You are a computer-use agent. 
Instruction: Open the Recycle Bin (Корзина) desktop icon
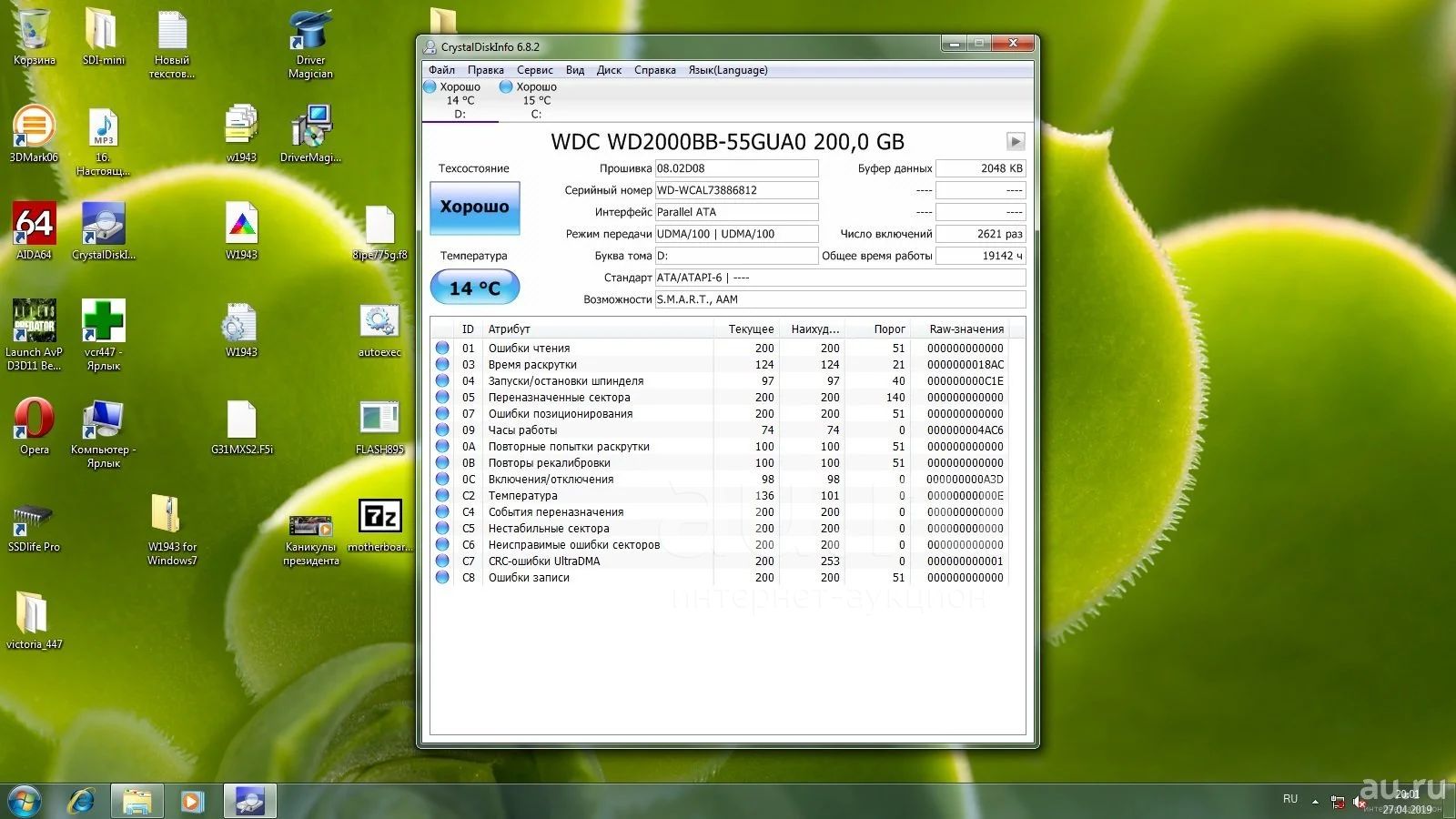pyautogui.click(x=34, y=37)
